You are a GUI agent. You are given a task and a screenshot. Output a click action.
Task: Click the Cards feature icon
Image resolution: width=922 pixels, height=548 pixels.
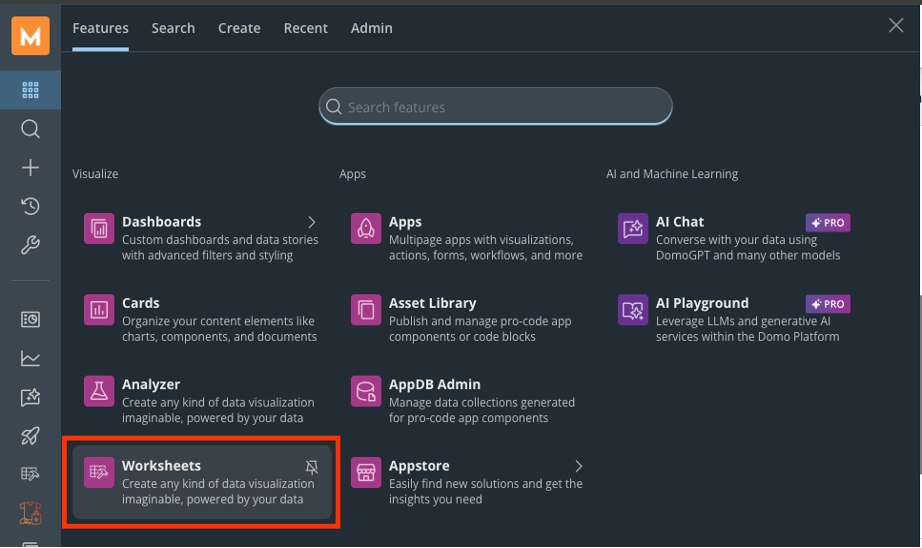(x=99, y=309)
